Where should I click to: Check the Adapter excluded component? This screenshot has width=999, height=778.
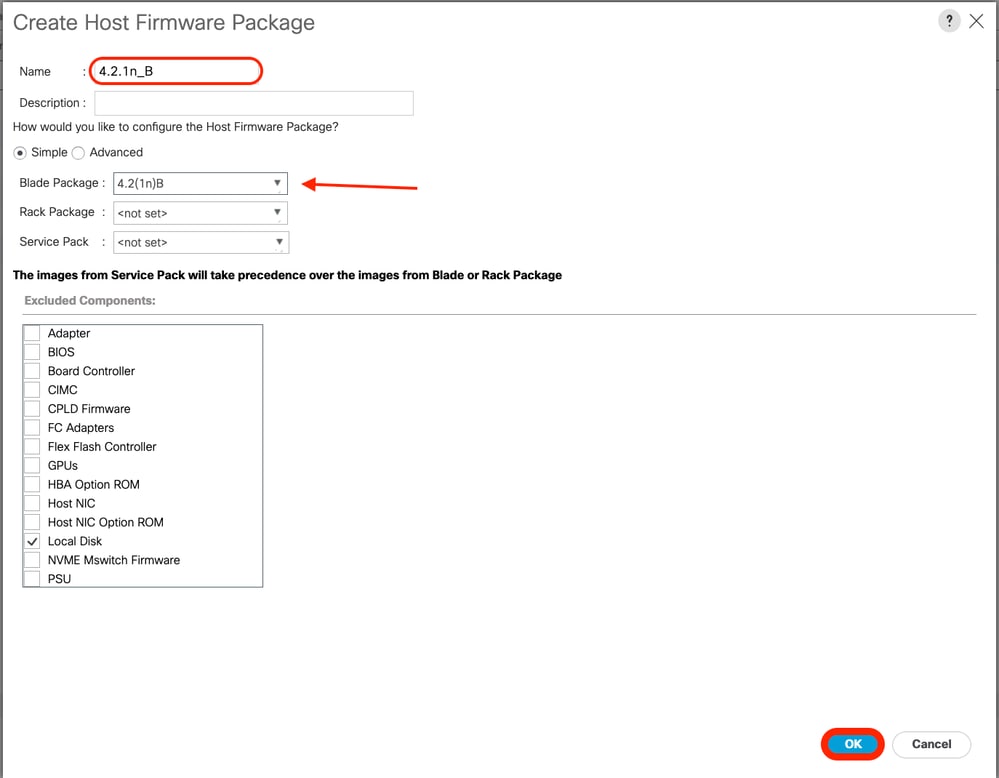coord(32,333)
